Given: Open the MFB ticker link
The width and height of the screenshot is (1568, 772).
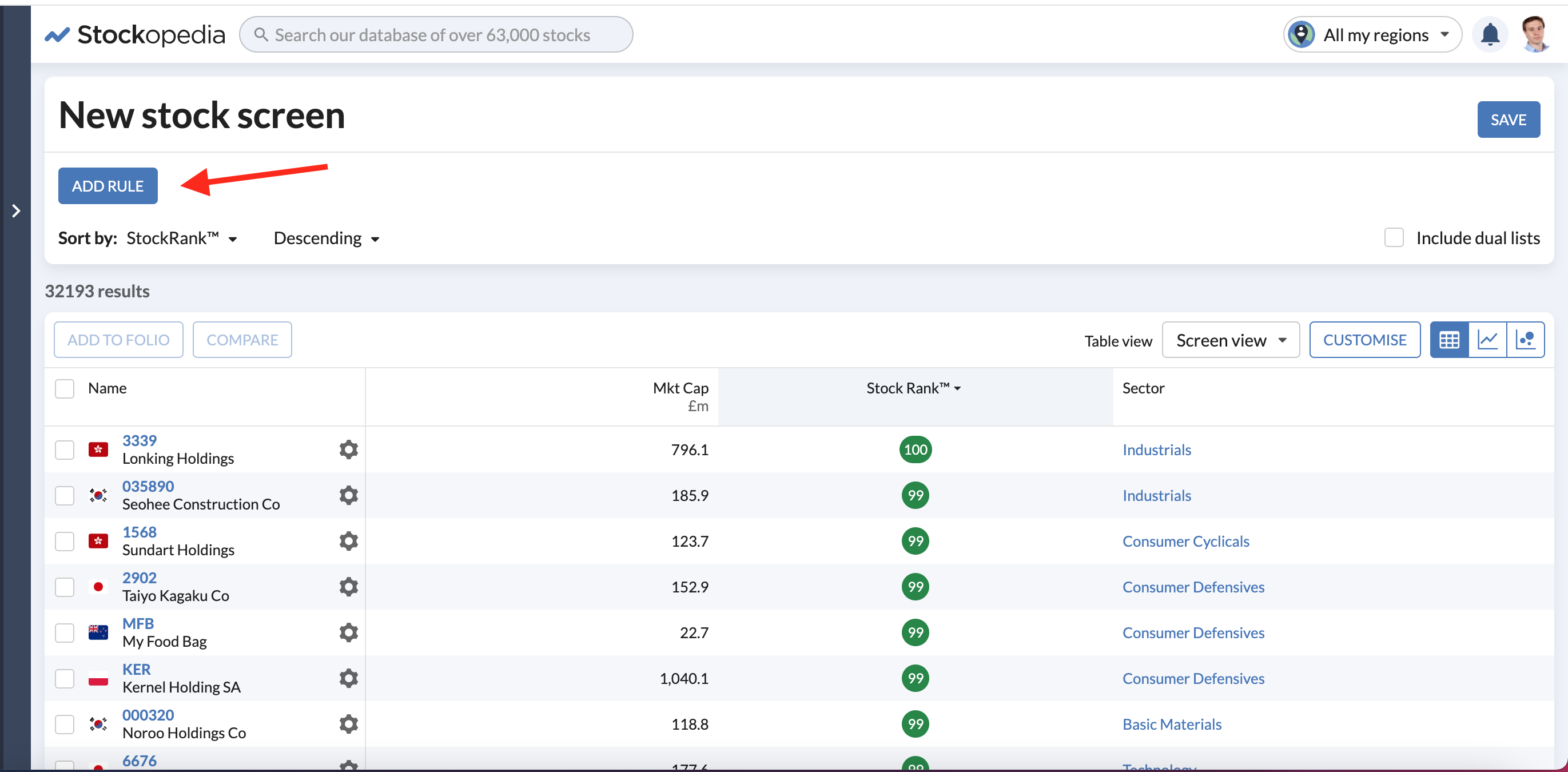Looking at the screenshot, I should 138,623.
